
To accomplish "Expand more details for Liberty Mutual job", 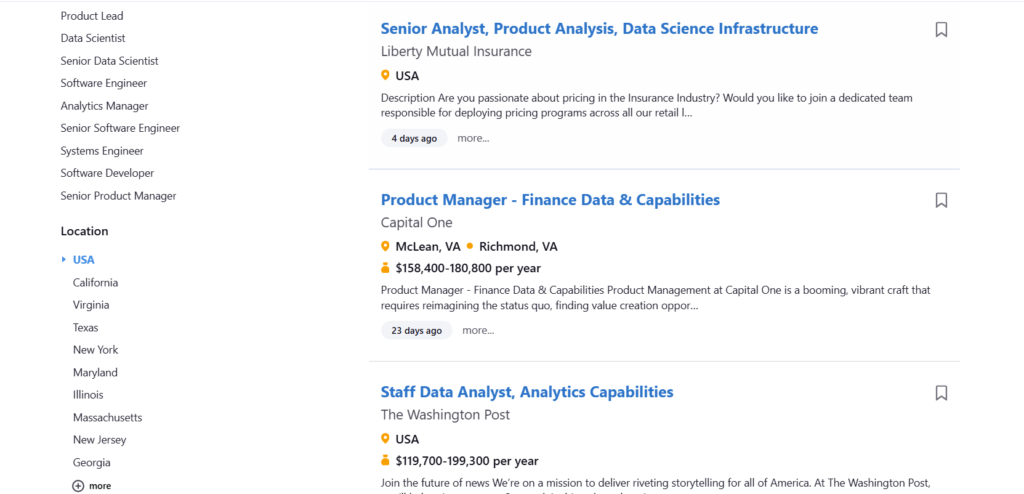I will click(x=473, y=138).
